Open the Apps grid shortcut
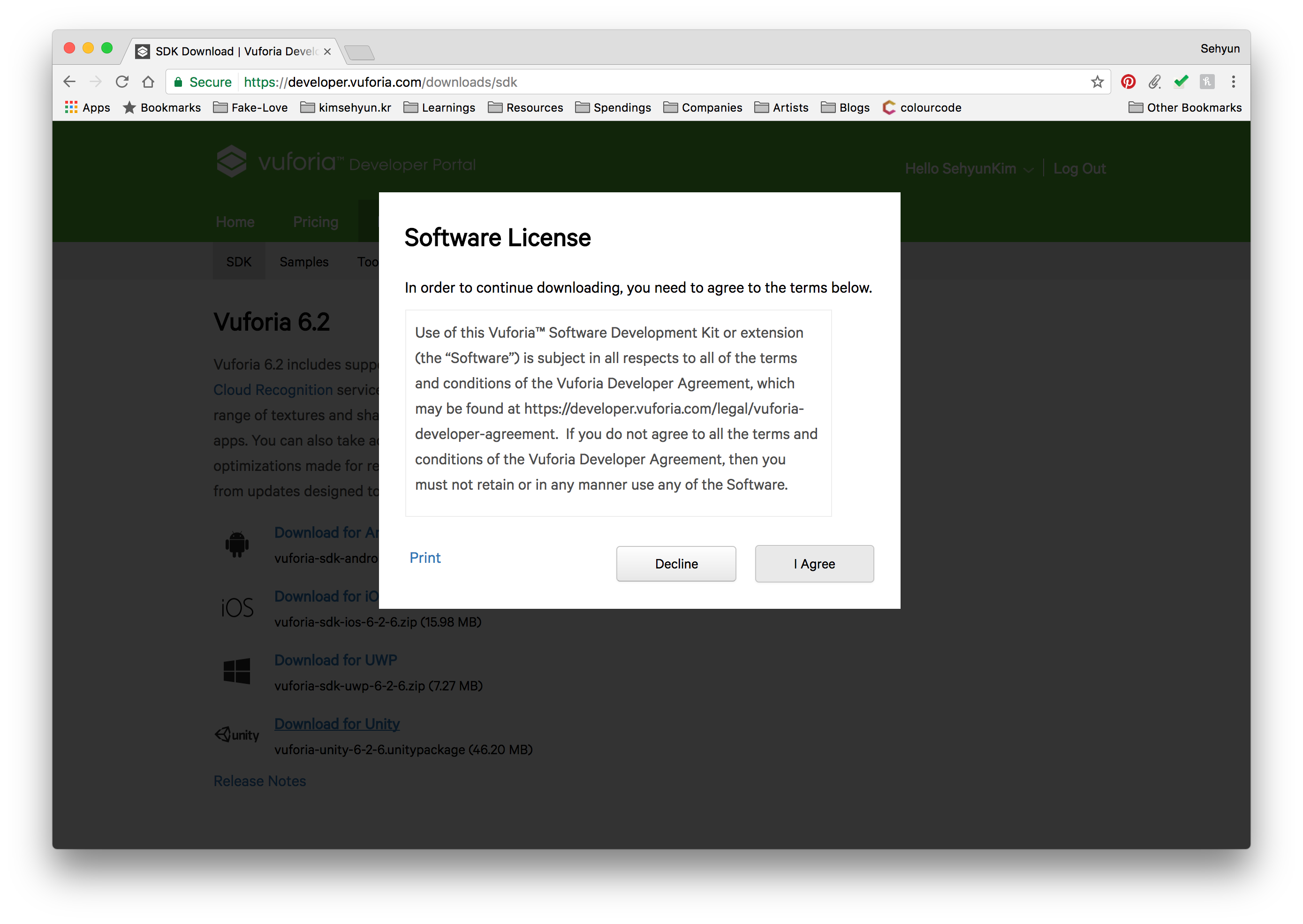This screenshot has height=924, width=1303. [87, 107]
